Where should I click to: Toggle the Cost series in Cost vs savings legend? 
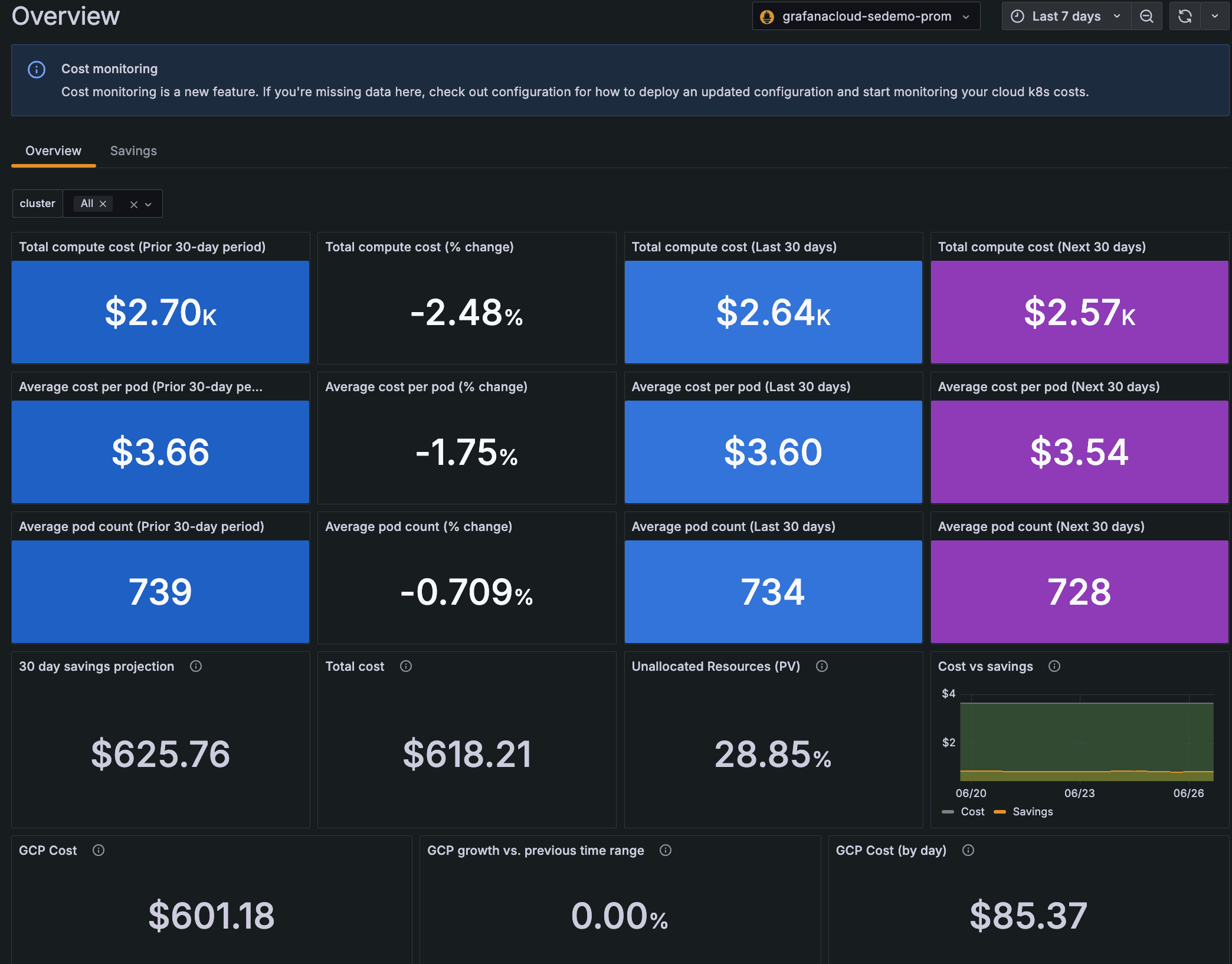pos(972,811)
